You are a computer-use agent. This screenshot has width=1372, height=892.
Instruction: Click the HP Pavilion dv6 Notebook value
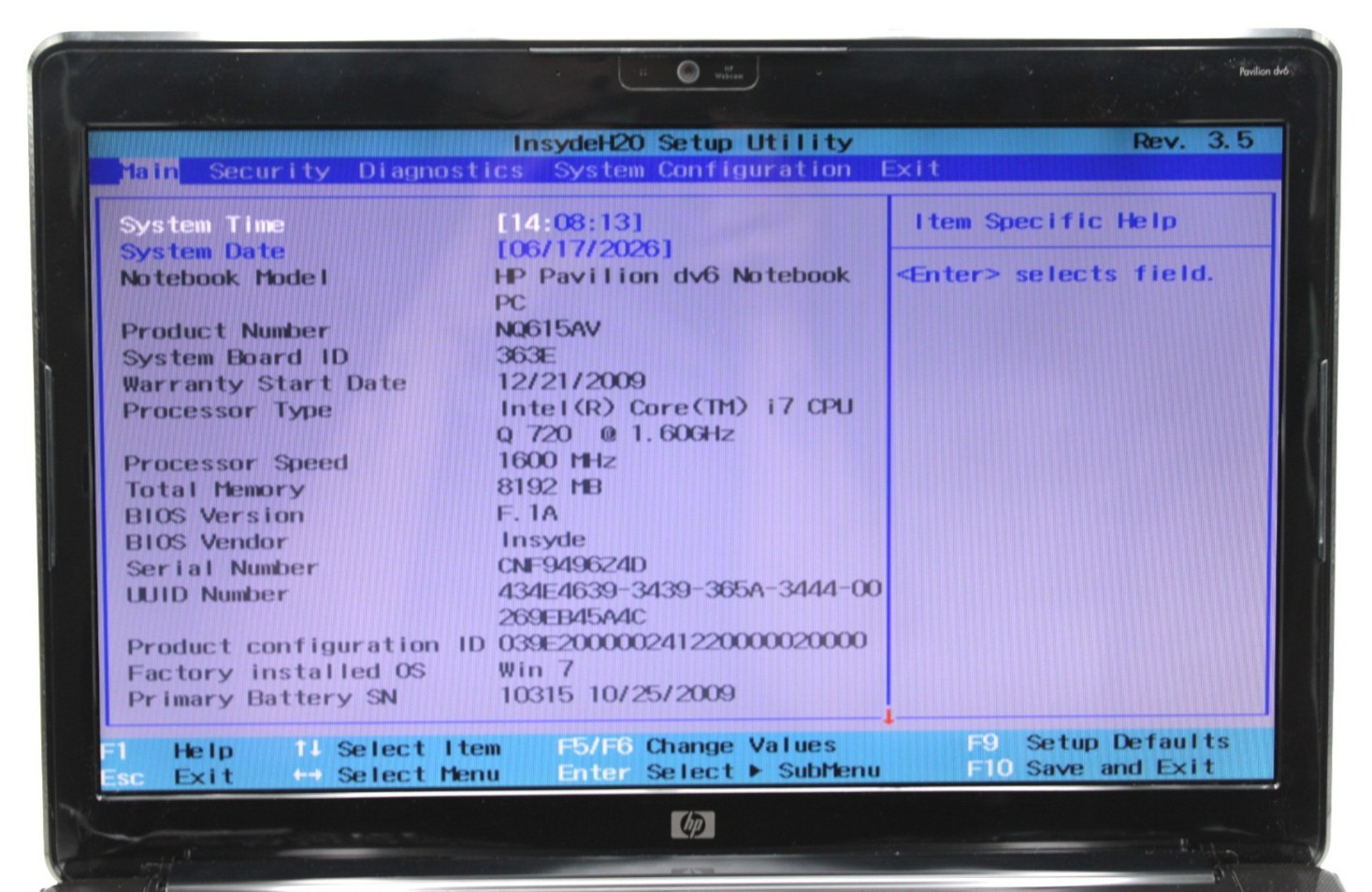click(x=672, y=288)
